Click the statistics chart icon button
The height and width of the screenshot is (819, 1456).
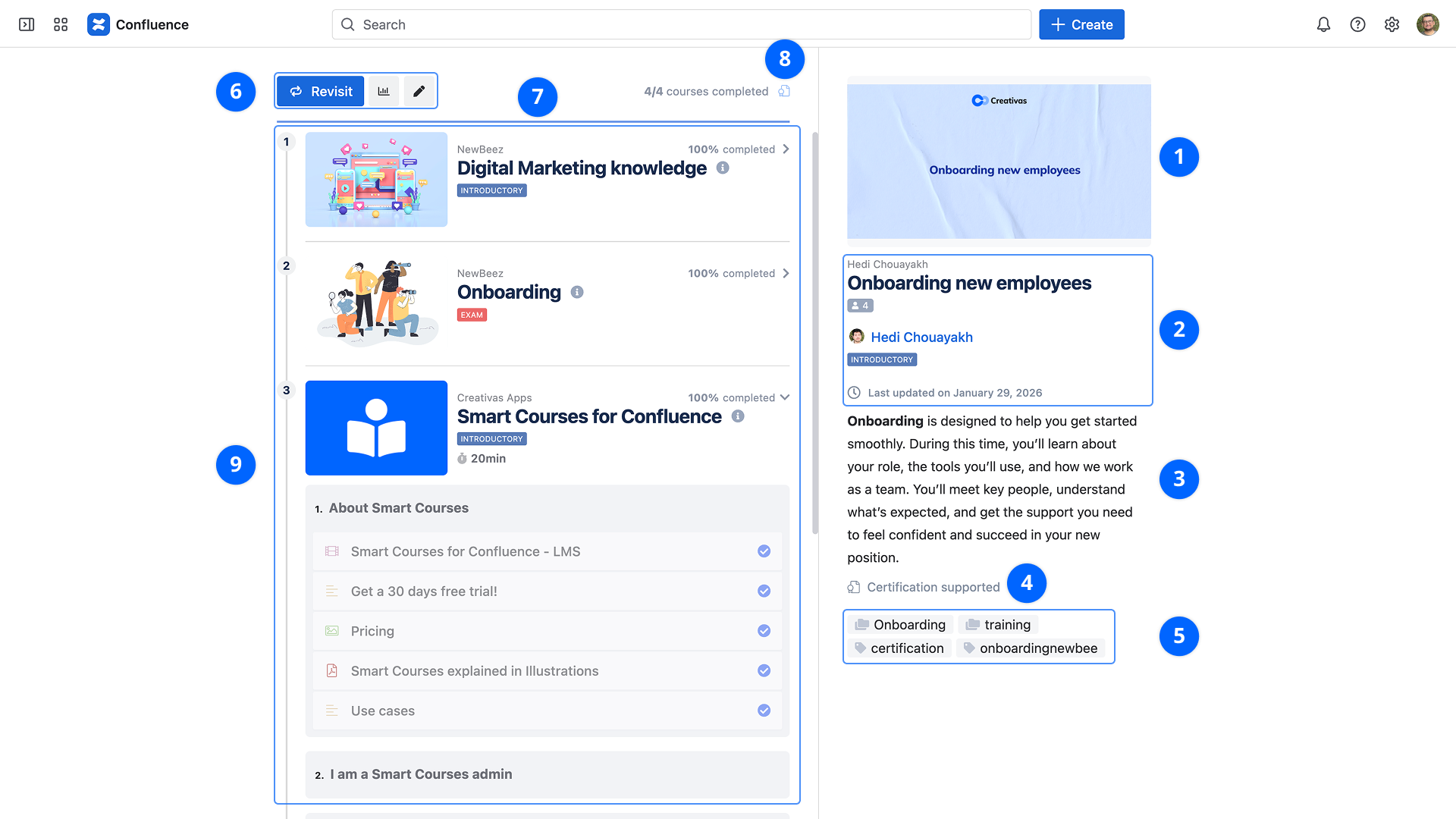tap(384, 91)
